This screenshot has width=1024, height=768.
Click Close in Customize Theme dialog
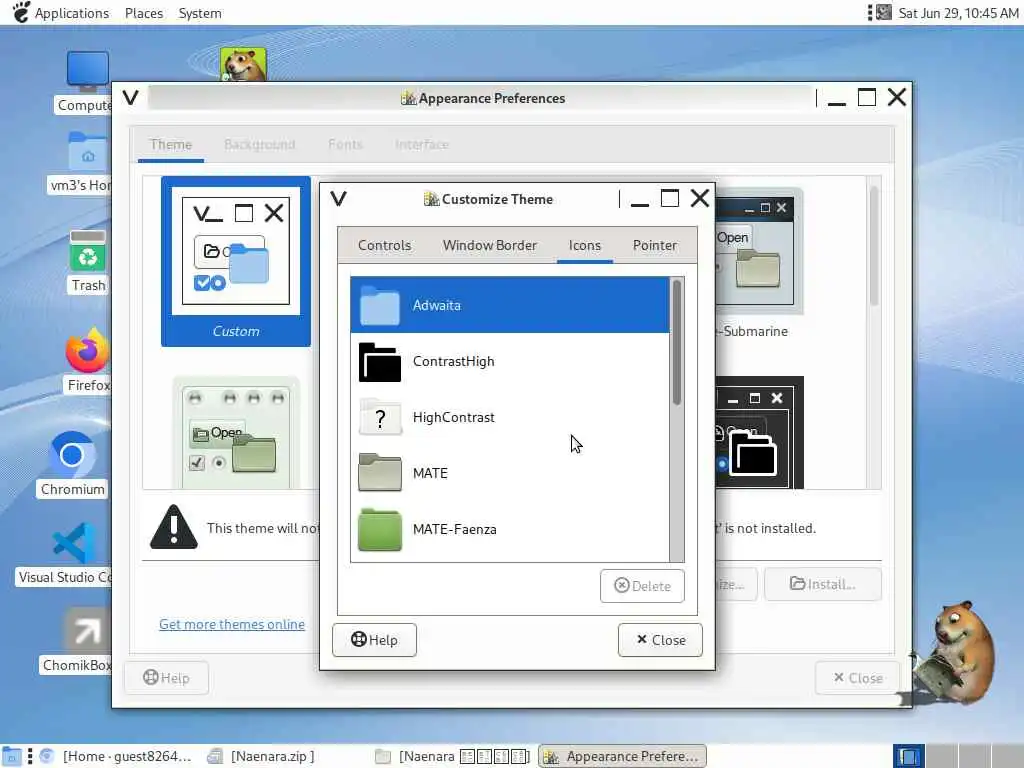point(660,640)
